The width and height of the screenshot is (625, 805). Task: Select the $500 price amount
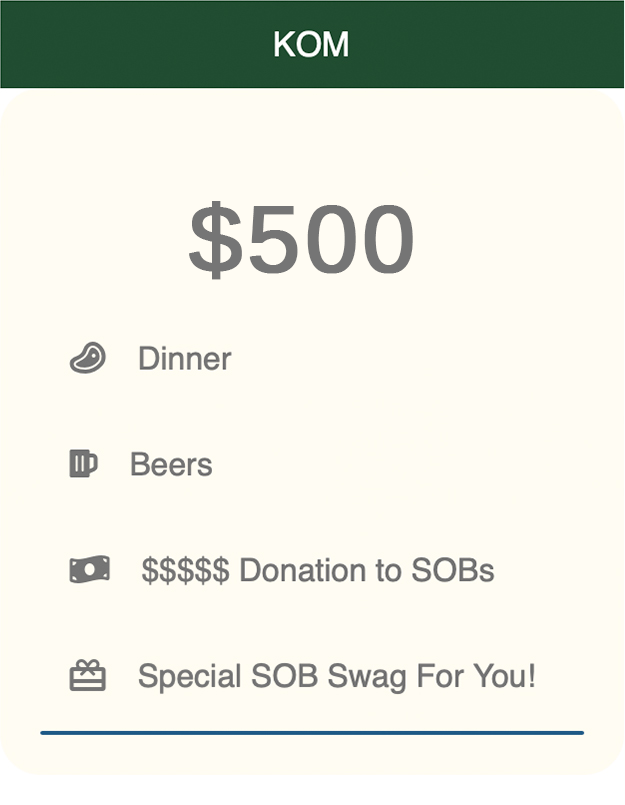(x=301, y=240)
